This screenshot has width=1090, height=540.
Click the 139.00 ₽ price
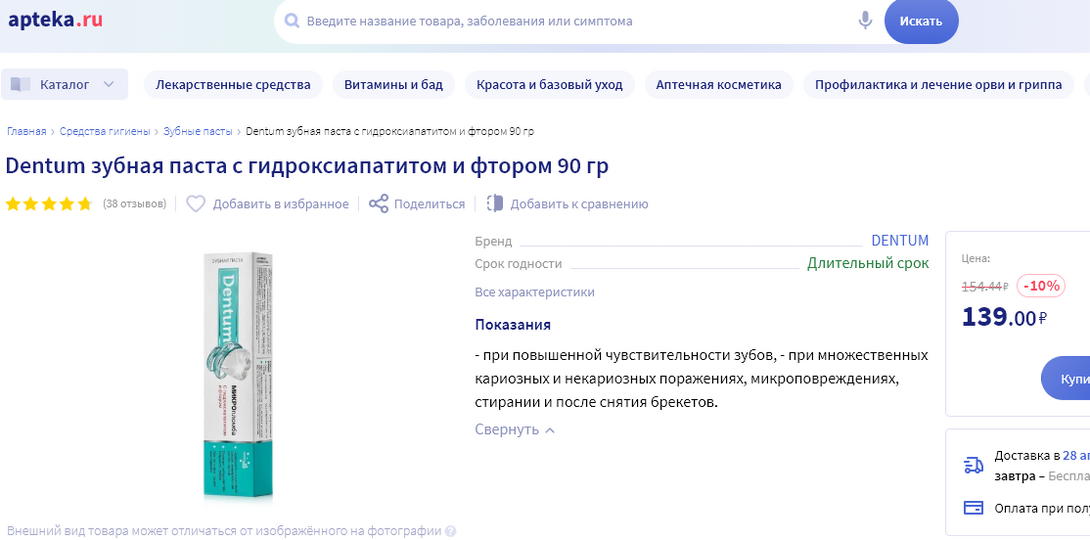tap(1004, 318)
